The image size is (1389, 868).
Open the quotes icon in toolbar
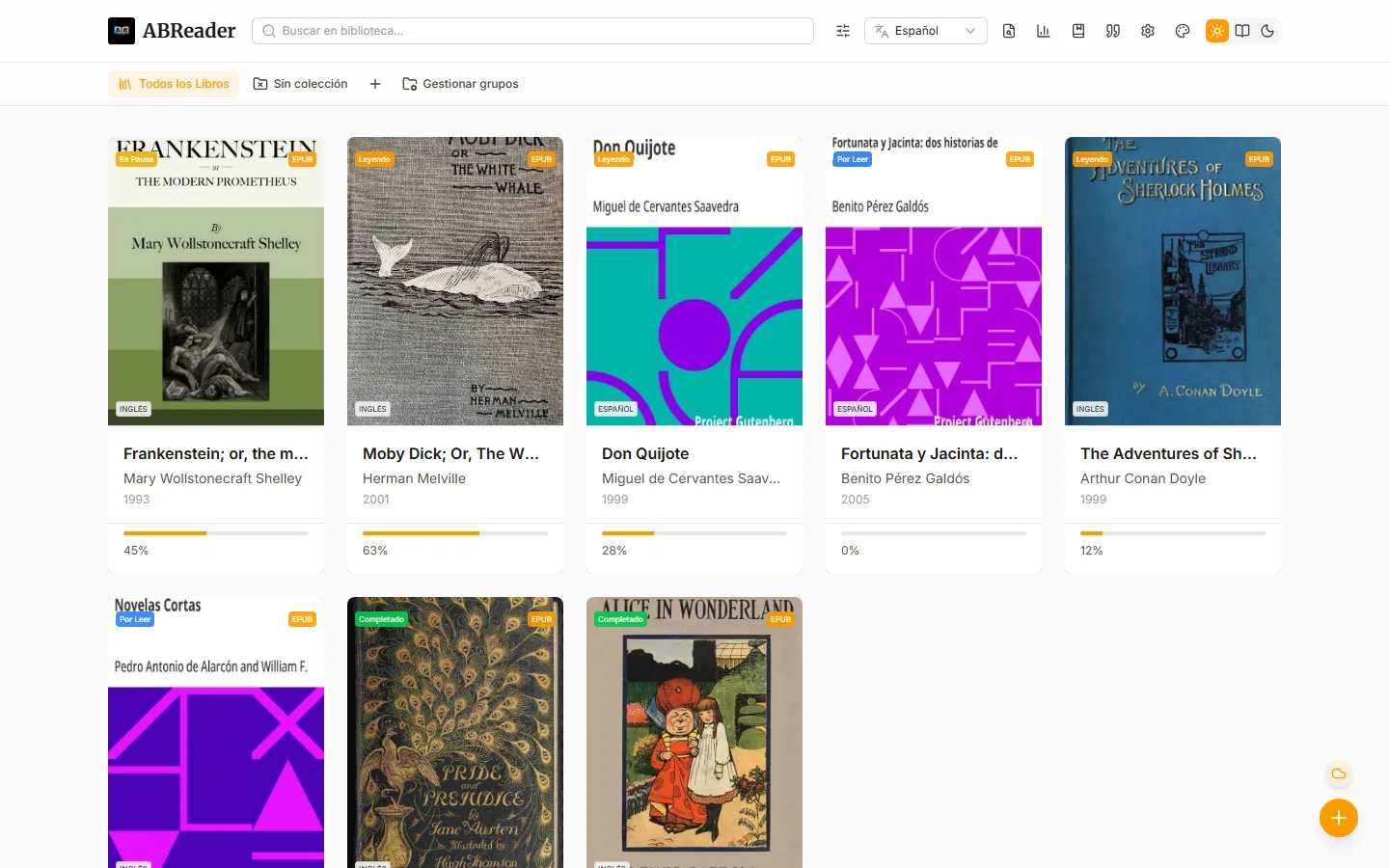pyautogui.click(x=1113, y=31)
